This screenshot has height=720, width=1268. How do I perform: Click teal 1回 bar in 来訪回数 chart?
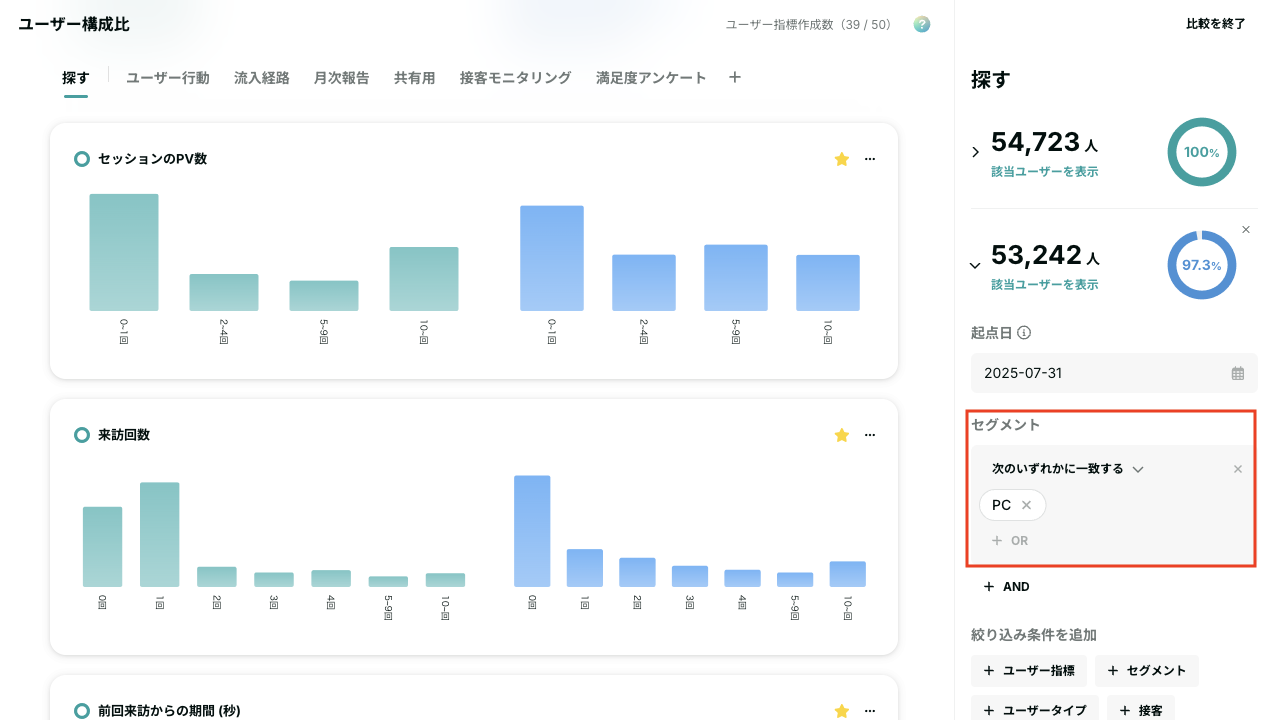(x=160, y=534)
